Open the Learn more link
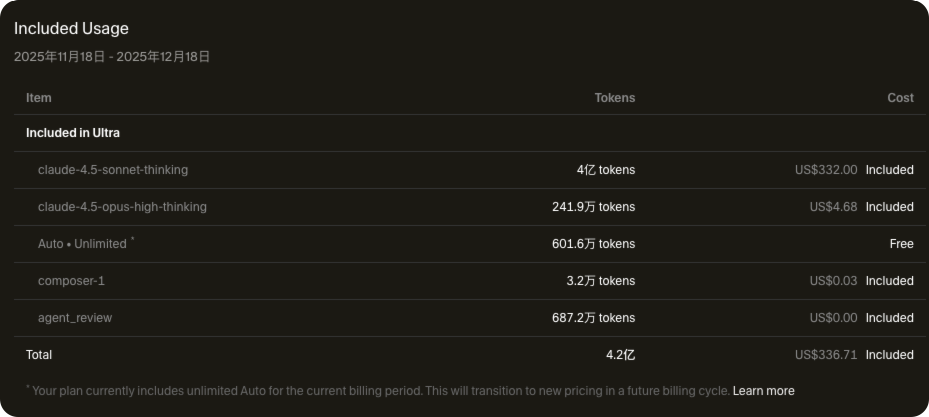This screenshot has height=417, width=929. pos(763,391)
